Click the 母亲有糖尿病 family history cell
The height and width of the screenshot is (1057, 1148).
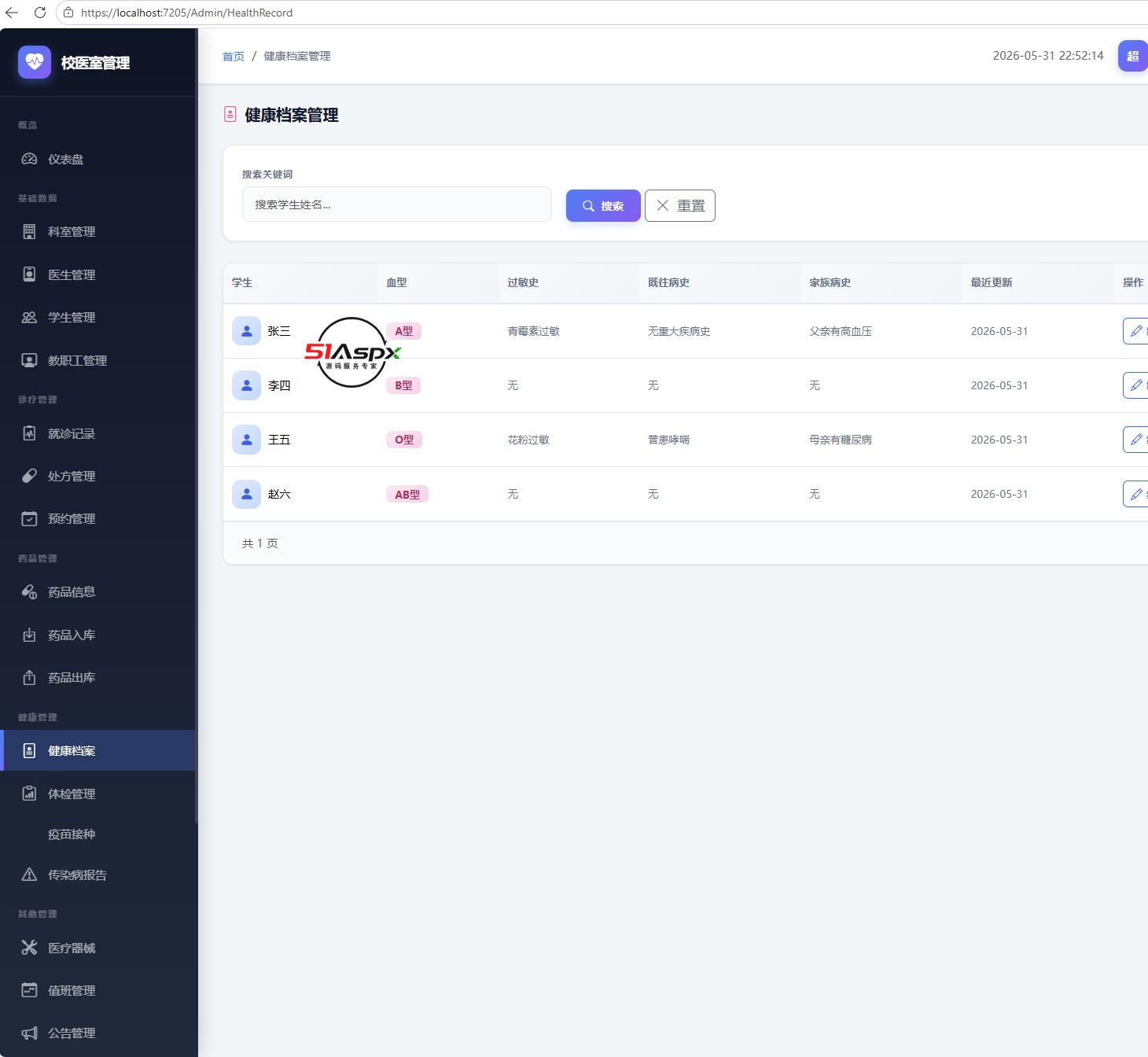[841, 440]
